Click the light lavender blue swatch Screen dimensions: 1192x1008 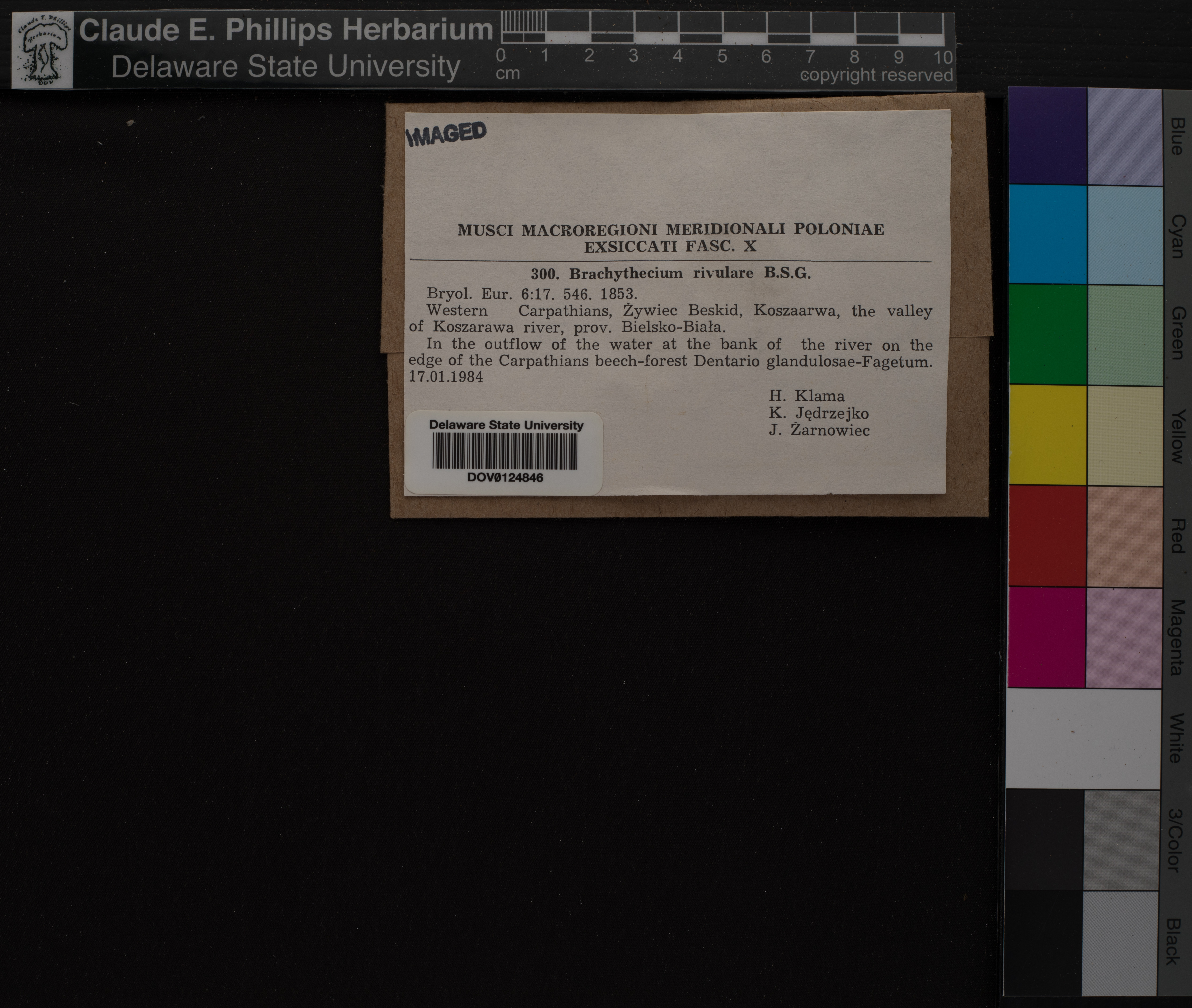pos(1125,137)
